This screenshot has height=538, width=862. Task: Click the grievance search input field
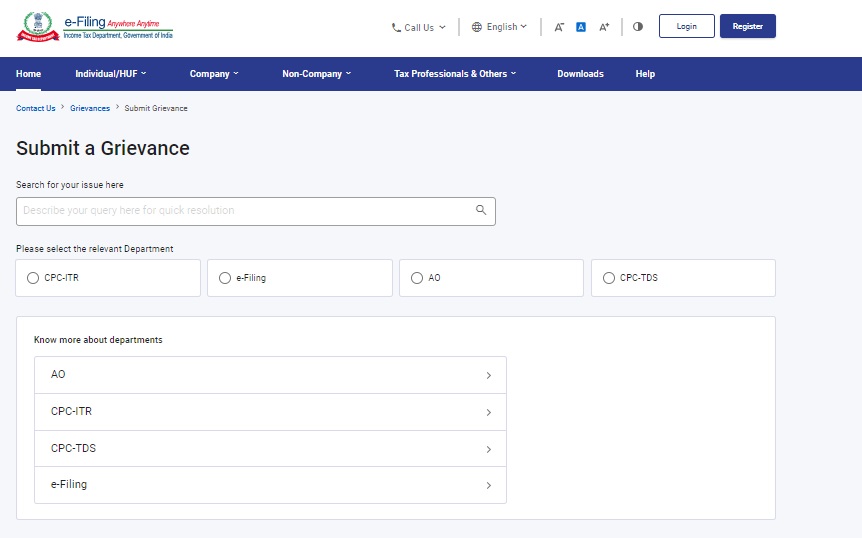(x=256, y=212)
